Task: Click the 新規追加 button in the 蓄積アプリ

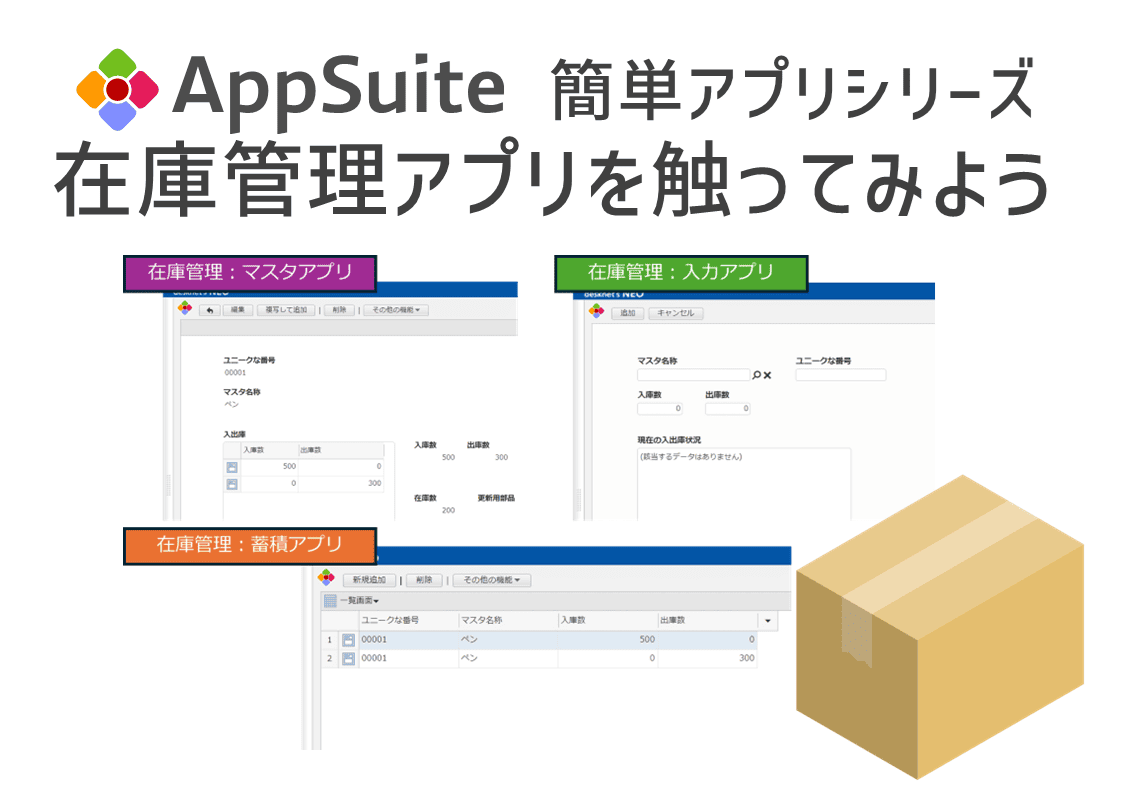Action: click(369, 578)
